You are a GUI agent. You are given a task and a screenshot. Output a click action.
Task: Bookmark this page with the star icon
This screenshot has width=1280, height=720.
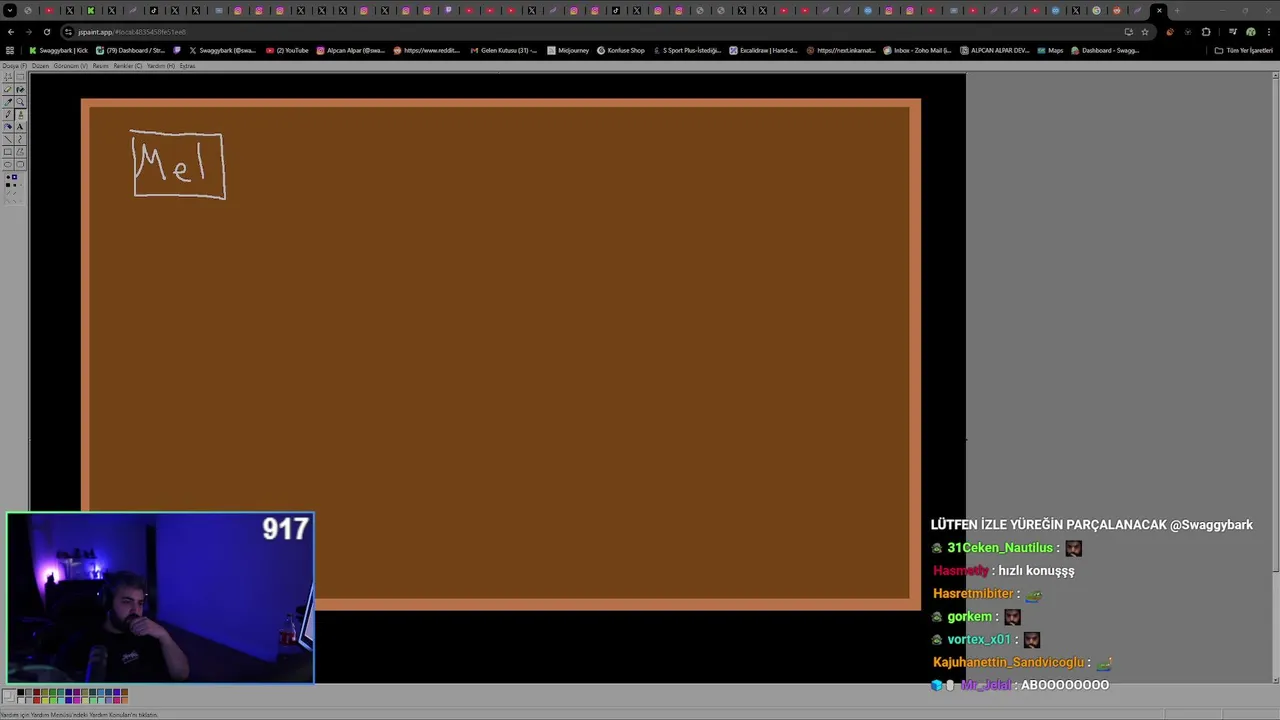tap(1145, 31)
